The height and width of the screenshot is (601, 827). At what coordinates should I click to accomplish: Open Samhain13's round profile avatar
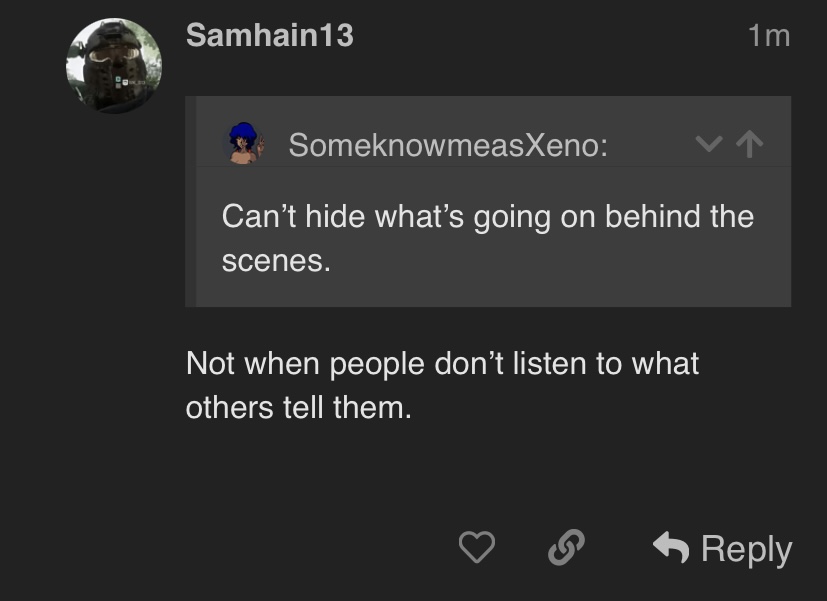click(x=114, y=66)
